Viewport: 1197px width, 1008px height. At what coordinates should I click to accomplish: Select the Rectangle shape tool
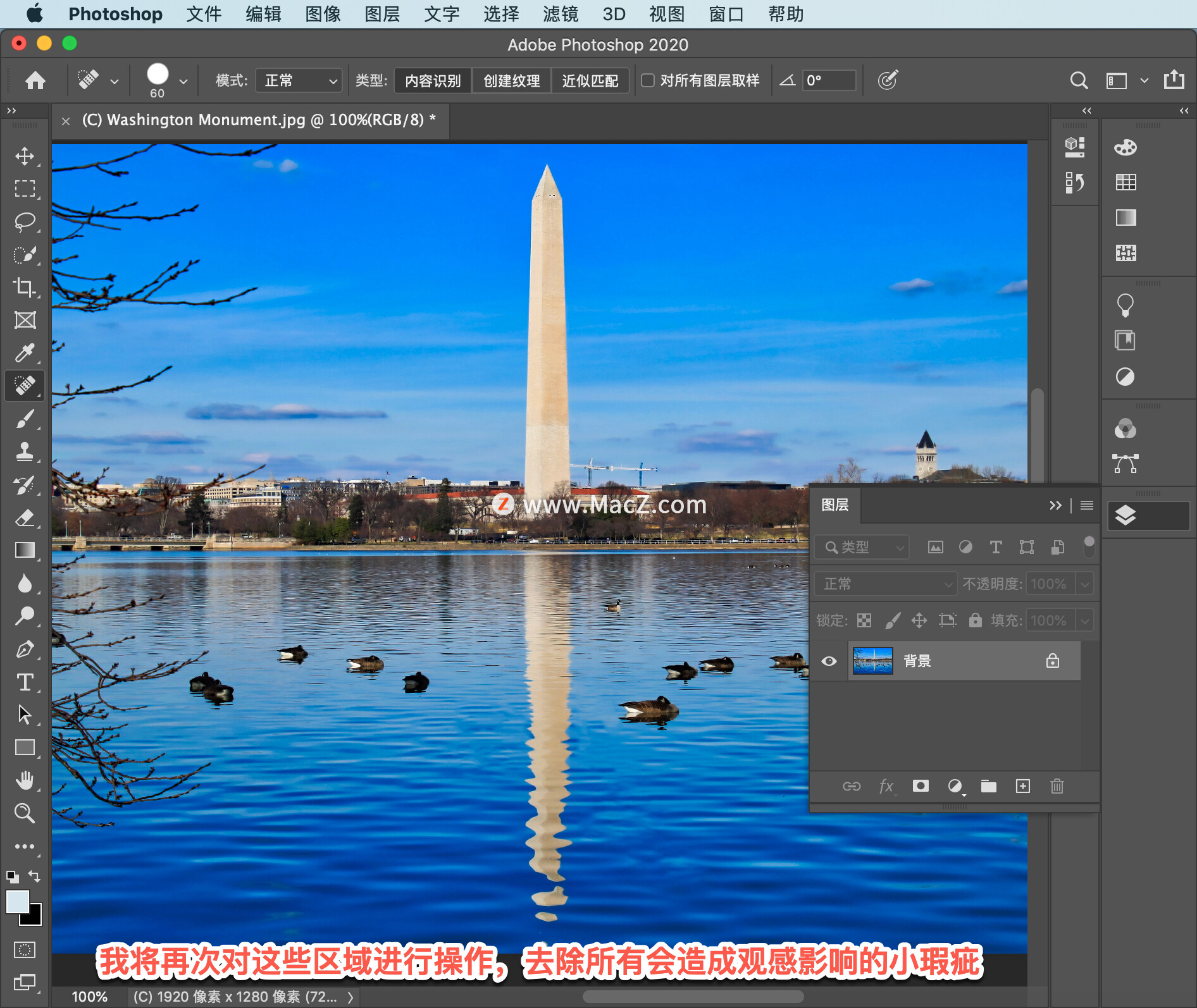(x=25, y=747)
